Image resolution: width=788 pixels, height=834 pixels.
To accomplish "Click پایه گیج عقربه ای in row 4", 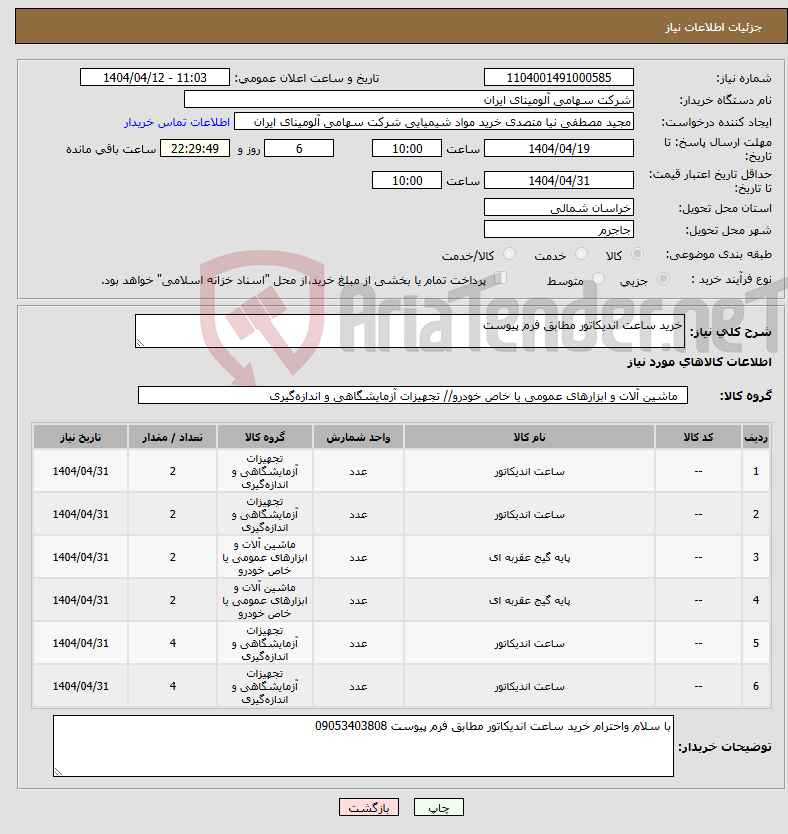I will point(530,601).
